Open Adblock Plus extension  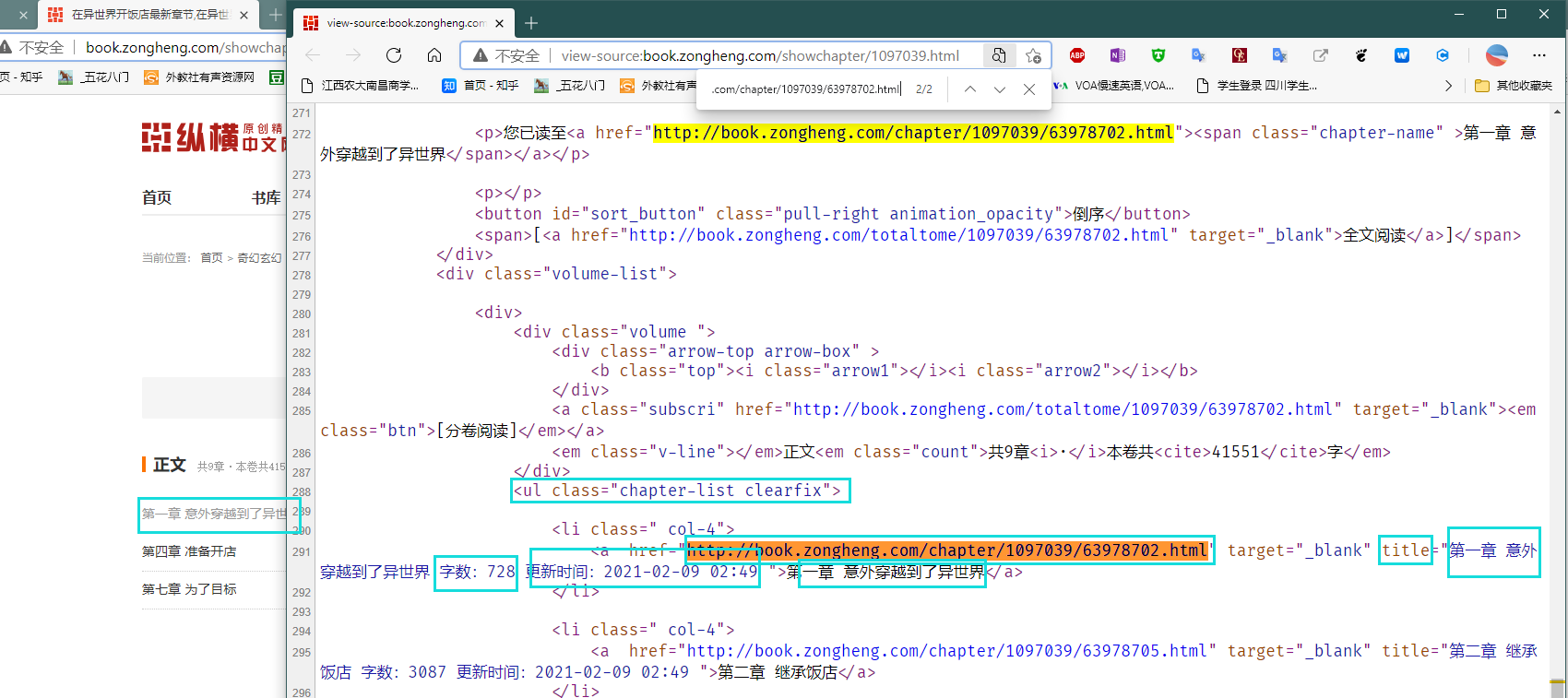point(1077,55)
